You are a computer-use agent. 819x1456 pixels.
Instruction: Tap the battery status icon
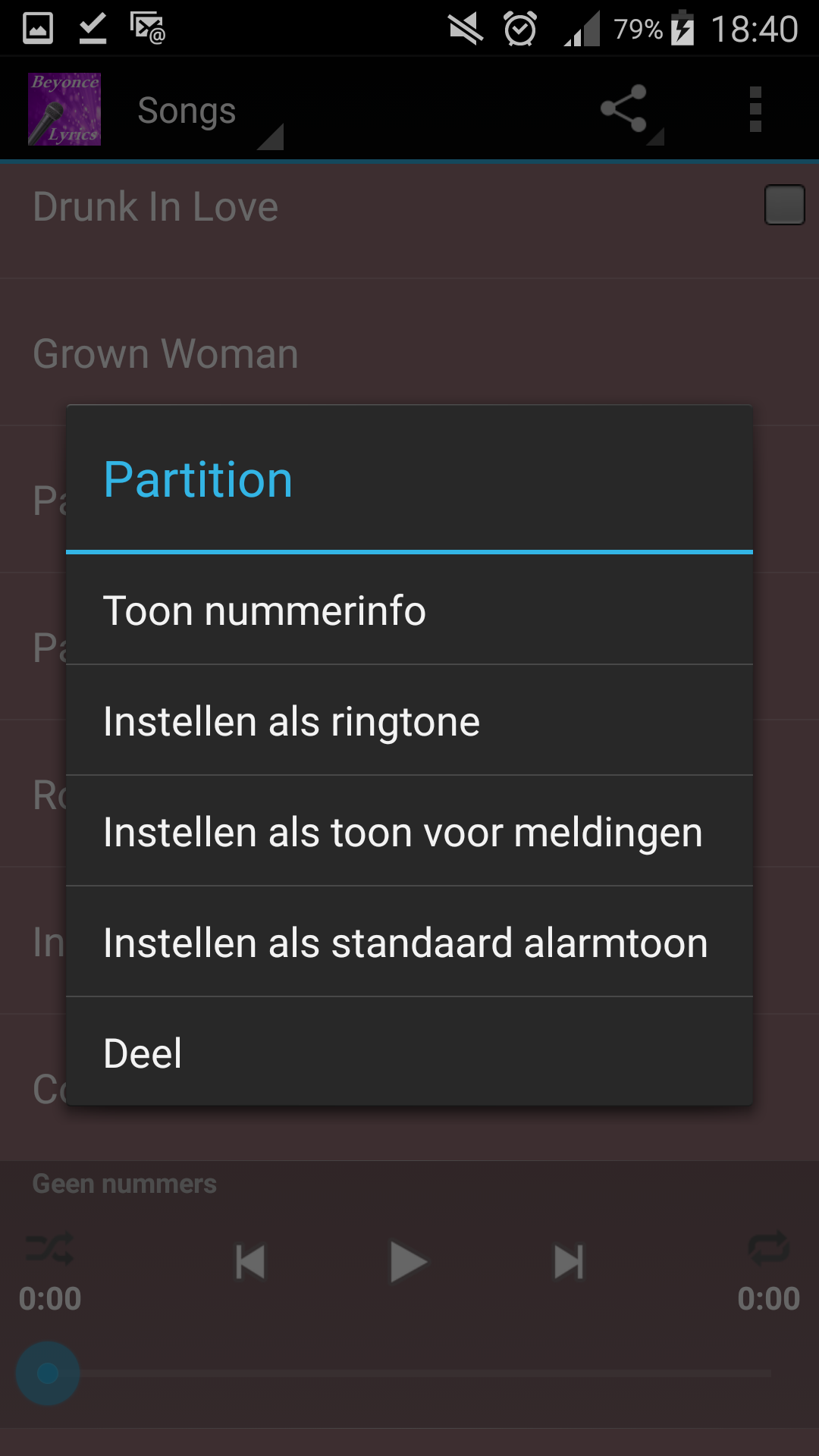[682, 30]
